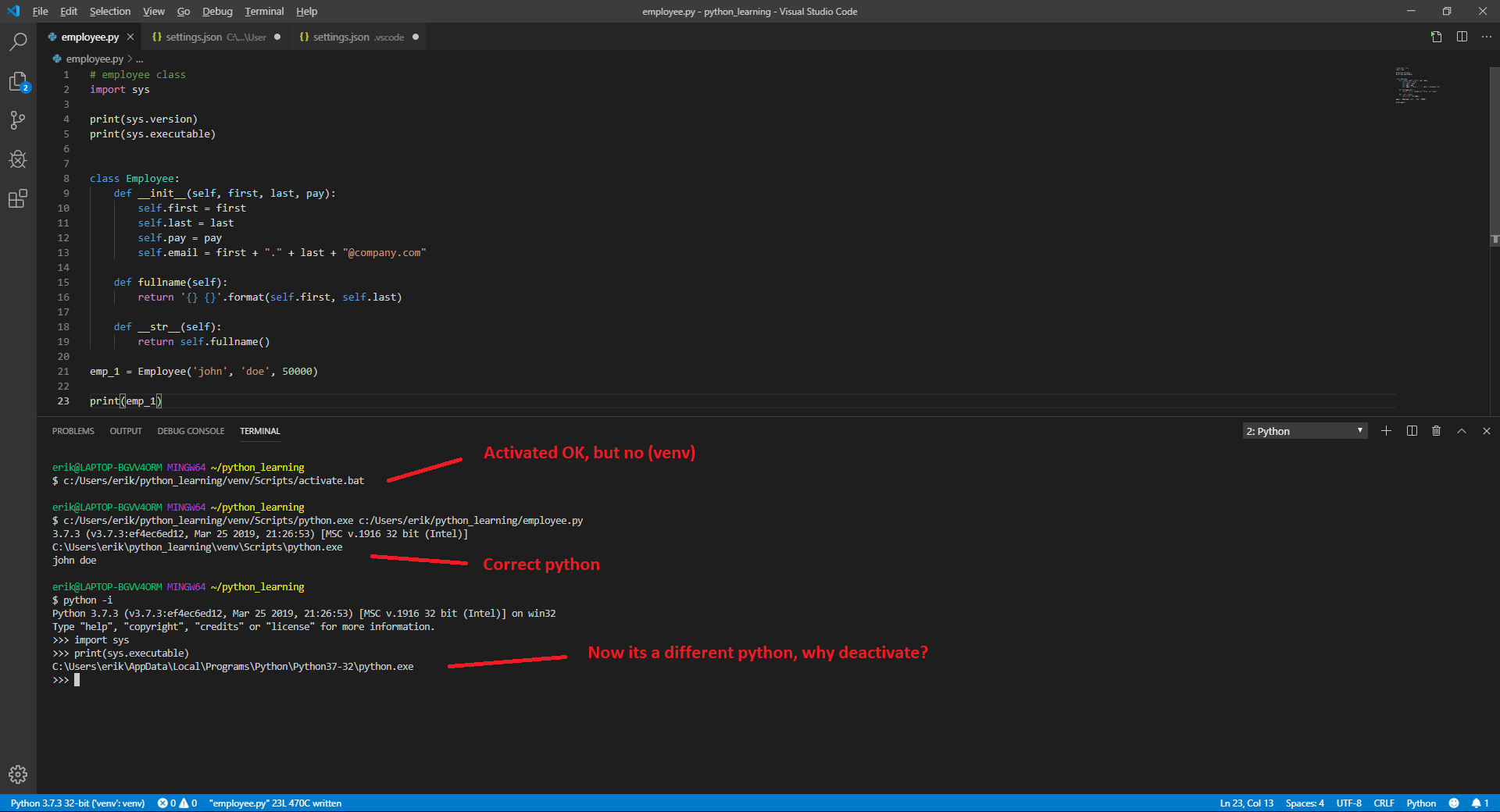Open the '2: Python' terminal selector dropdown

(1303, 430)
